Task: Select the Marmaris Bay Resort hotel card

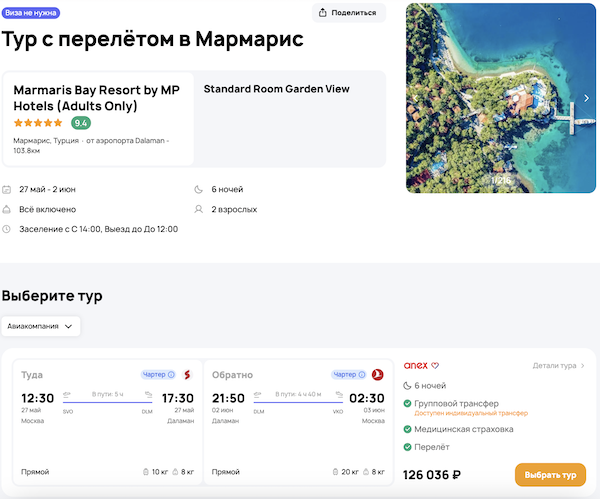Action: click(95, 118)
